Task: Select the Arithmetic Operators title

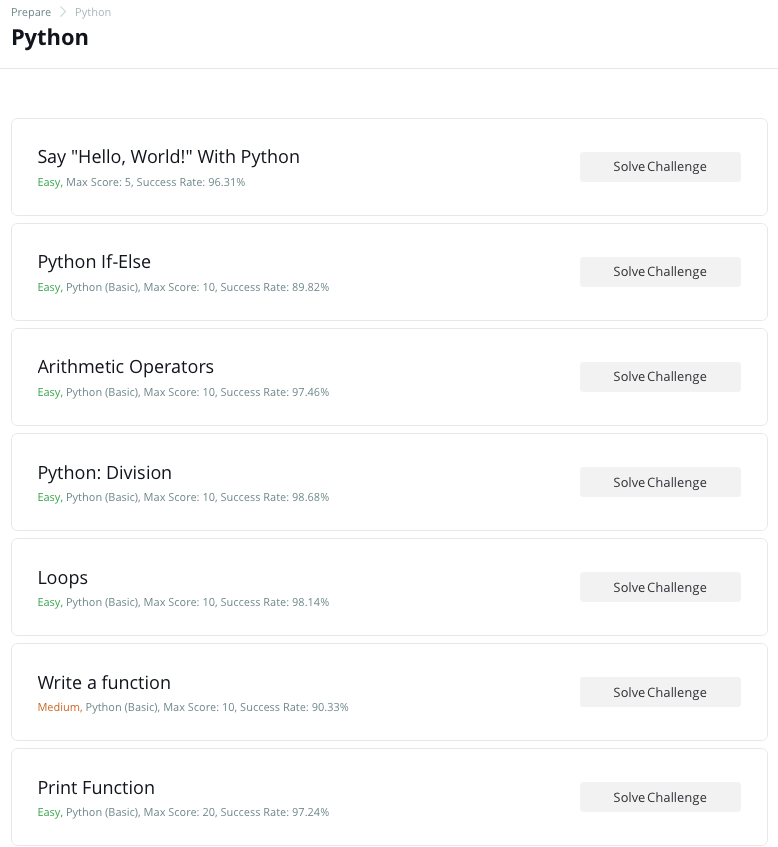Action: tap(125, 367)
